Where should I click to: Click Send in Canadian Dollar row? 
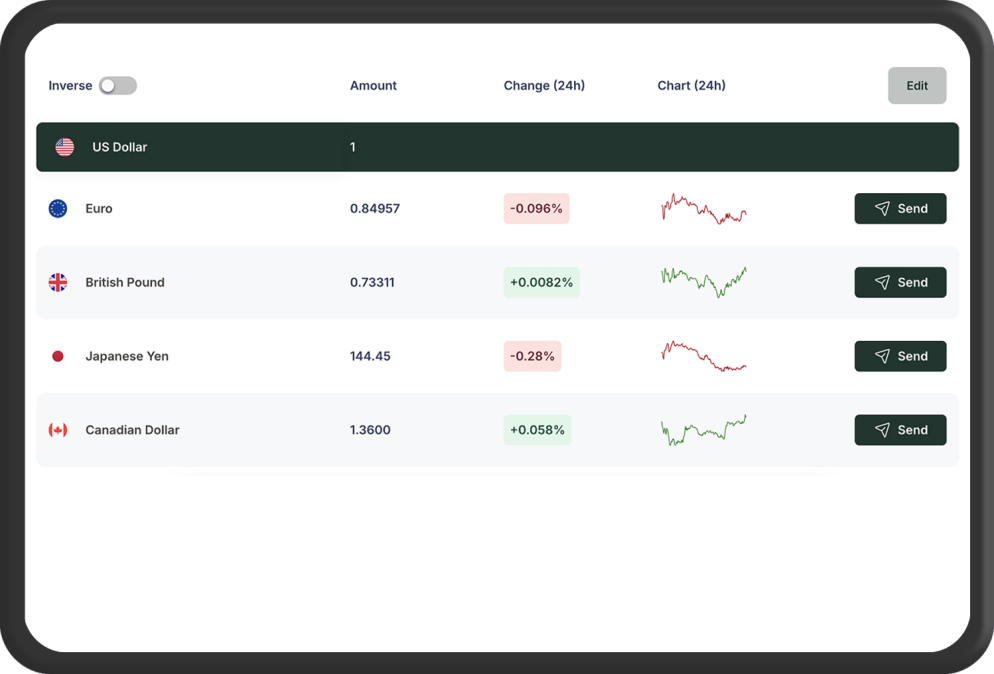pos(900,430)
